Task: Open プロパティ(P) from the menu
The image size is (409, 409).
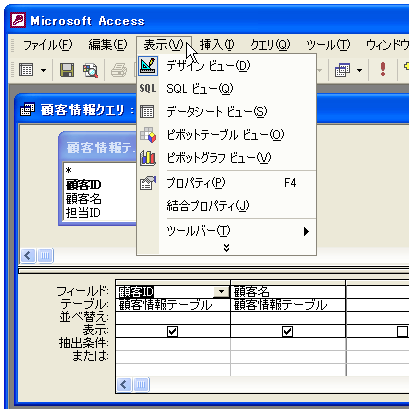Action: coord(226,183)
